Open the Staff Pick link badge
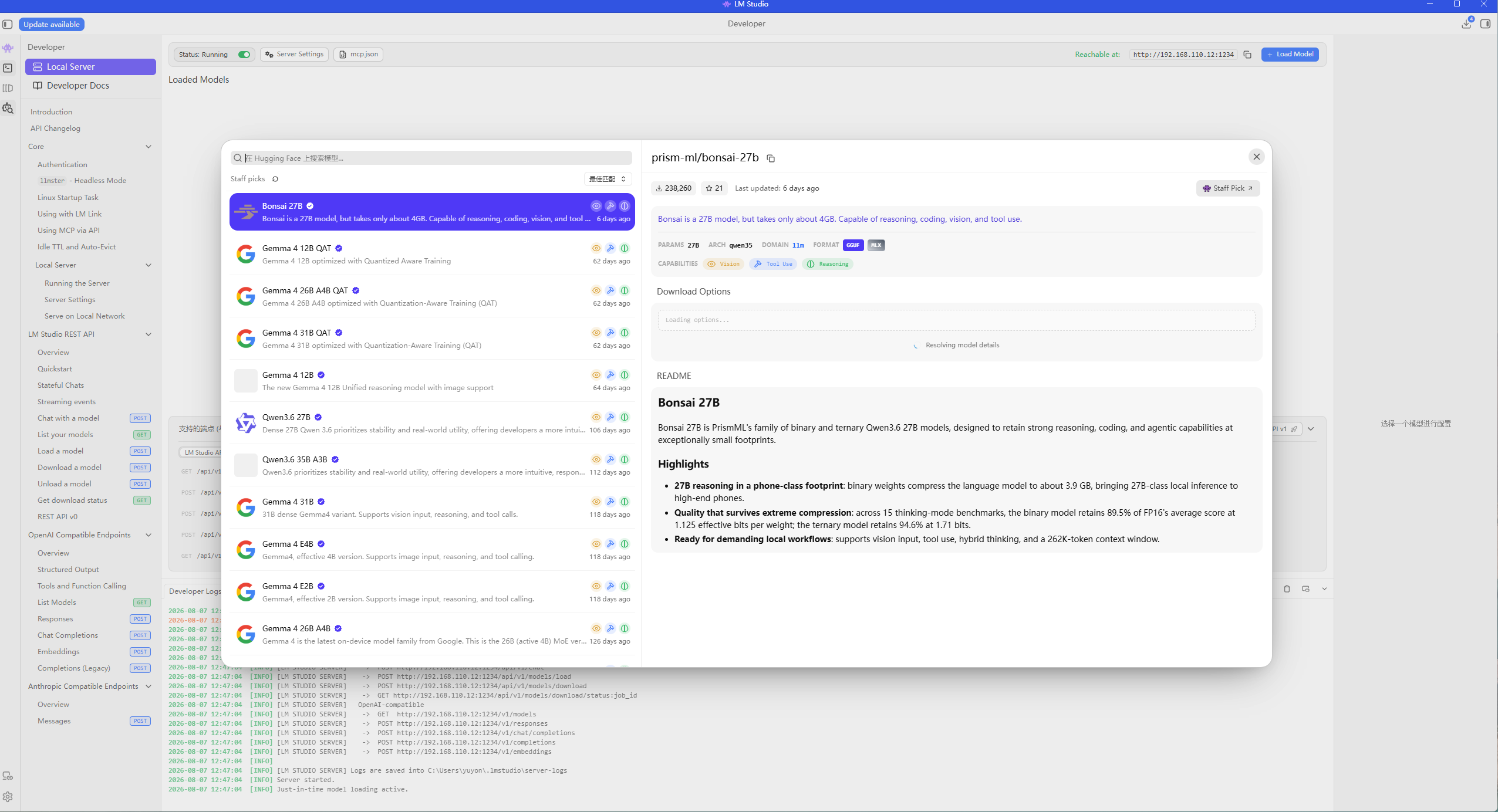 coord(1228,188)
